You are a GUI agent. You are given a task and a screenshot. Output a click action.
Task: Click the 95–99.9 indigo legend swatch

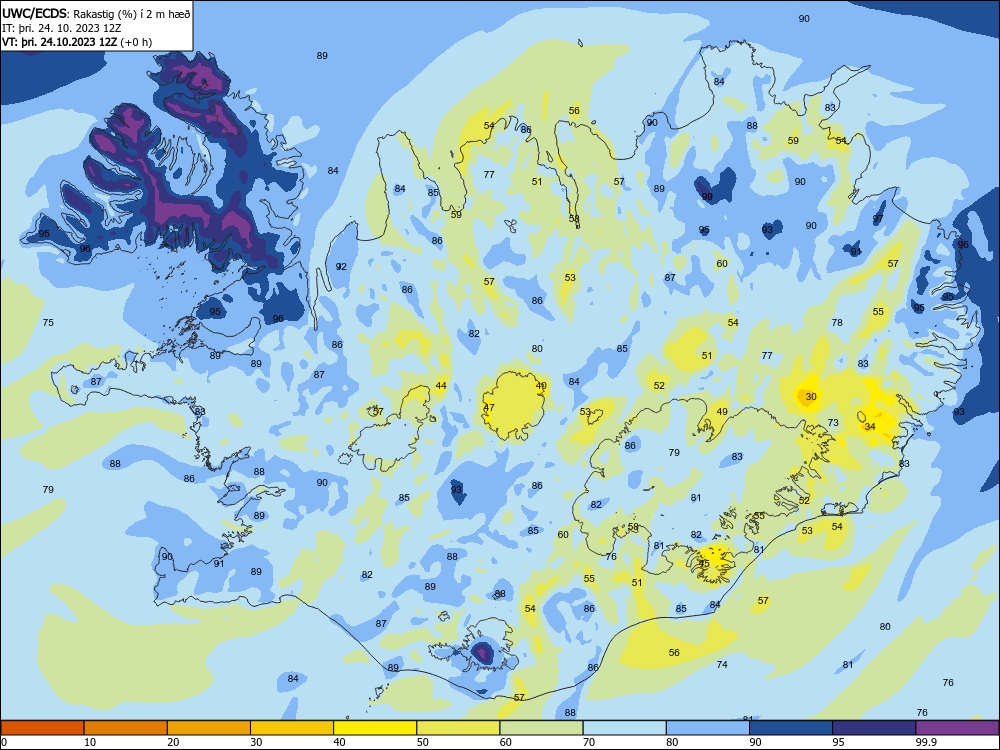tap(874, 728)
